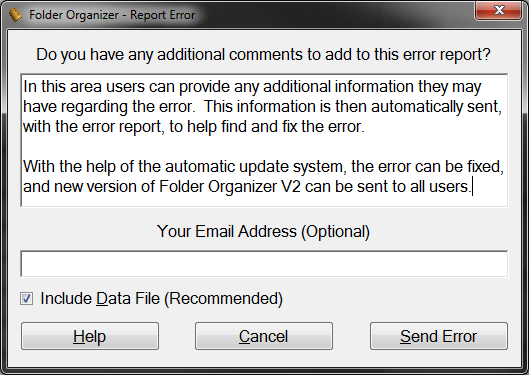Click the "Folder Organizer - Report Error" title text
The height and width of the screenshot is (375, 529).
[x=112, y=15]
